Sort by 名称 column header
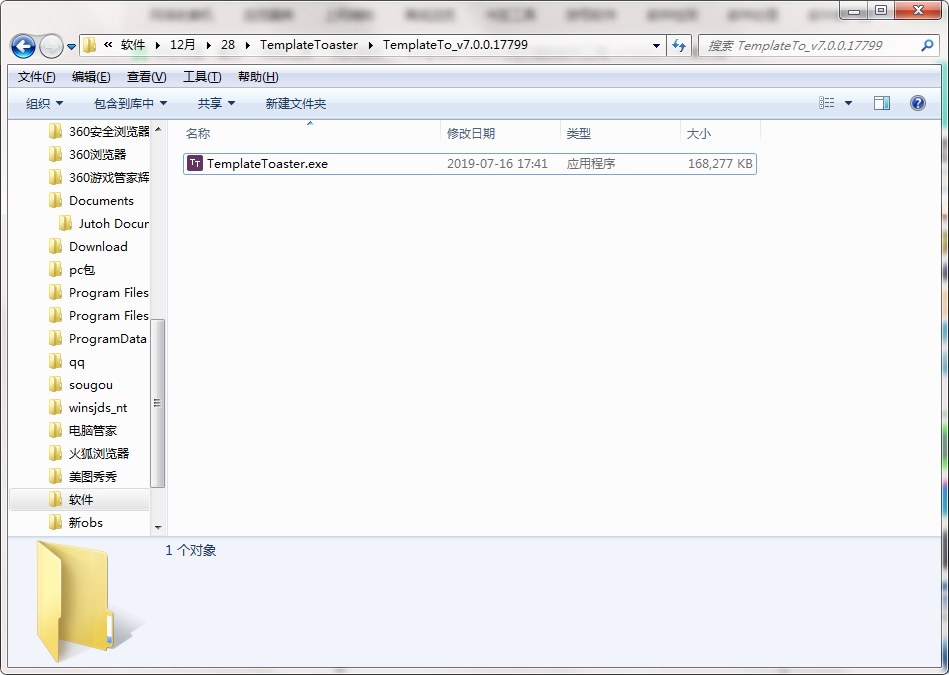Viewport: 949px width, 675px height. coord(198,134)
